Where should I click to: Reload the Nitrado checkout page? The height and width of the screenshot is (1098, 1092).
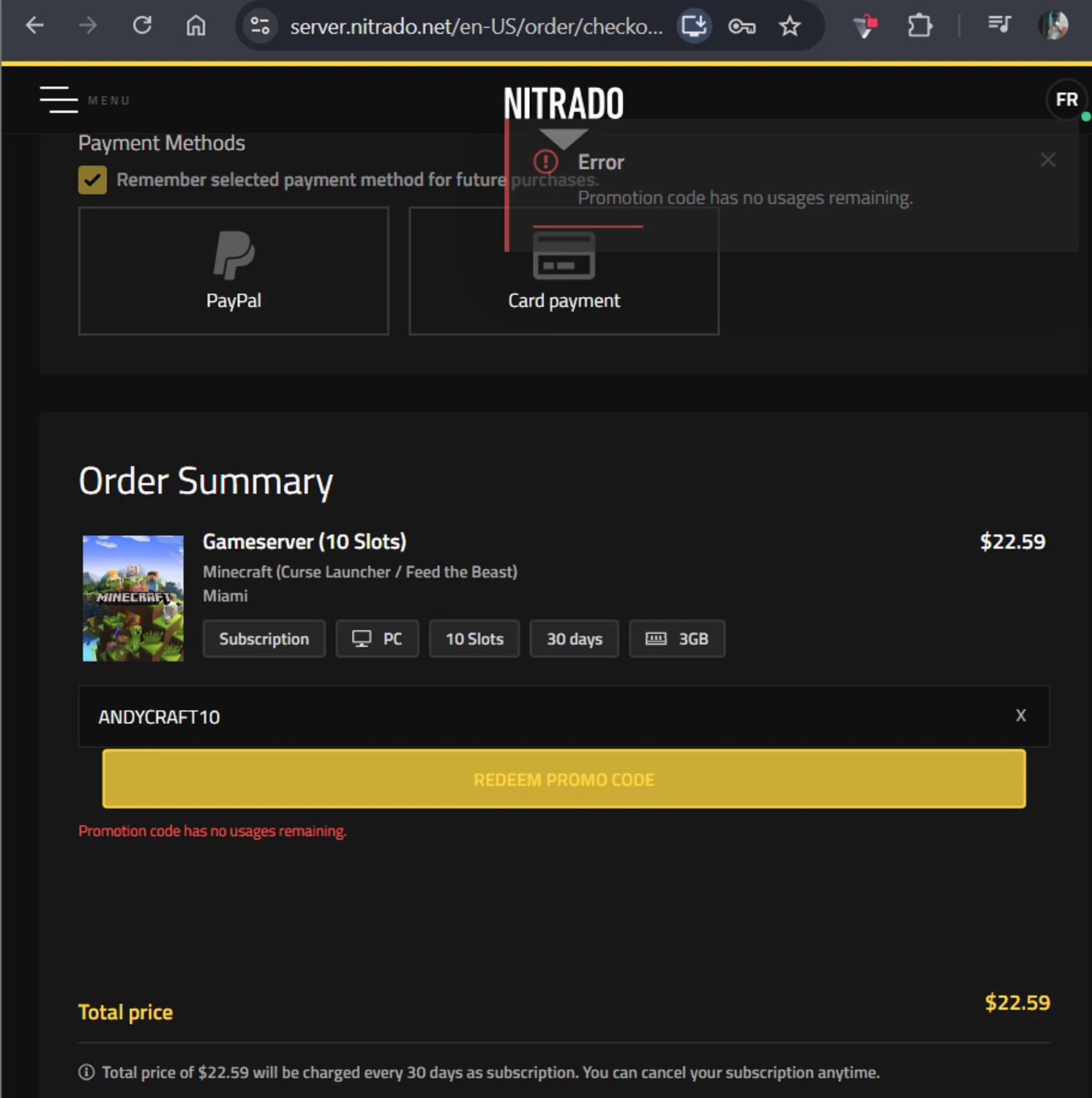pyautogui.click(x=142, y=26)
